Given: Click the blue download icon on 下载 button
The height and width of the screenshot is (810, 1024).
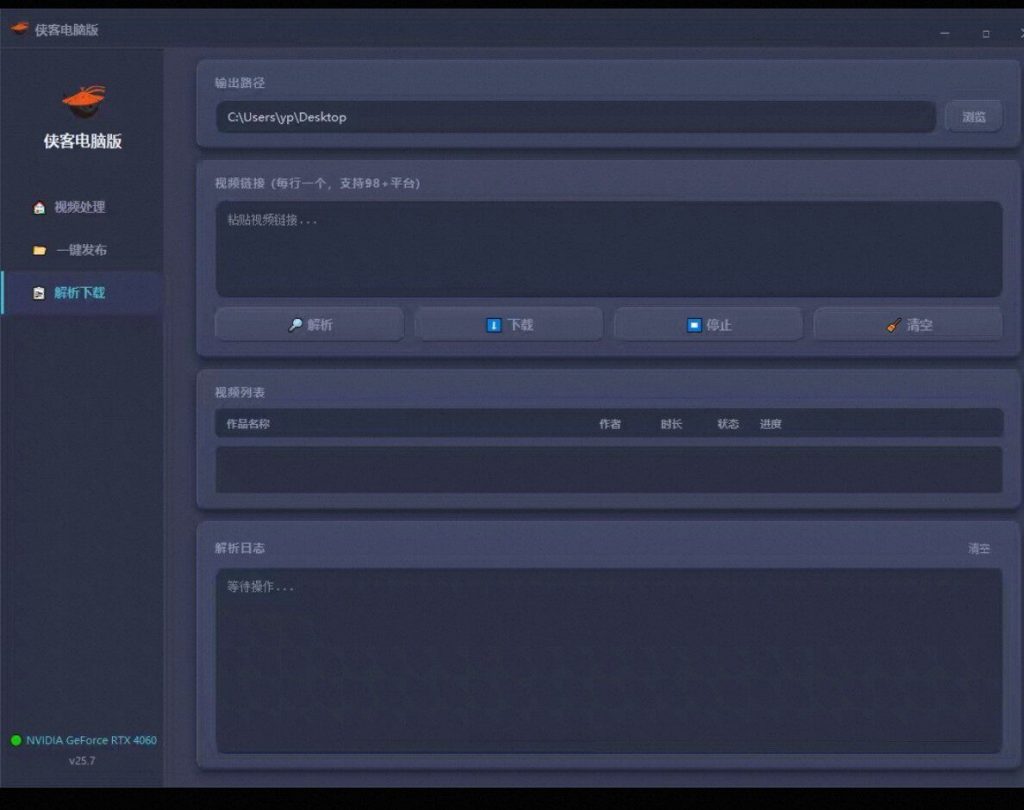Looking at the screenshot, I should (494, 325).
